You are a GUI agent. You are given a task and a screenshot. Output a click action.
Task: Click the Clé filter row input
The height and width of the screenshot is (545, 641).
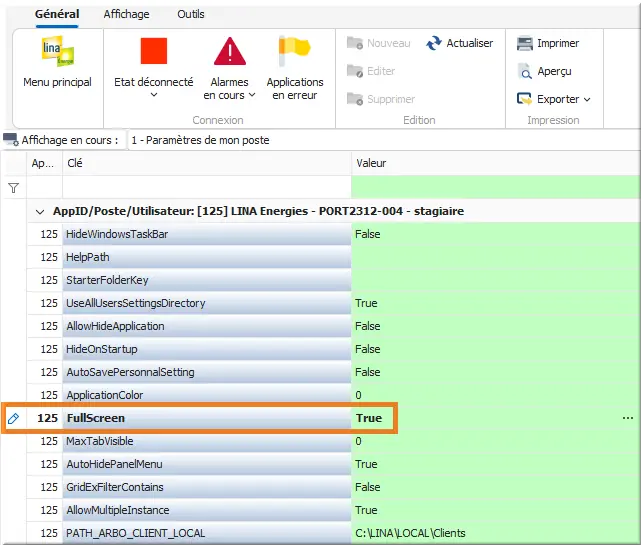tap(207, 188)
